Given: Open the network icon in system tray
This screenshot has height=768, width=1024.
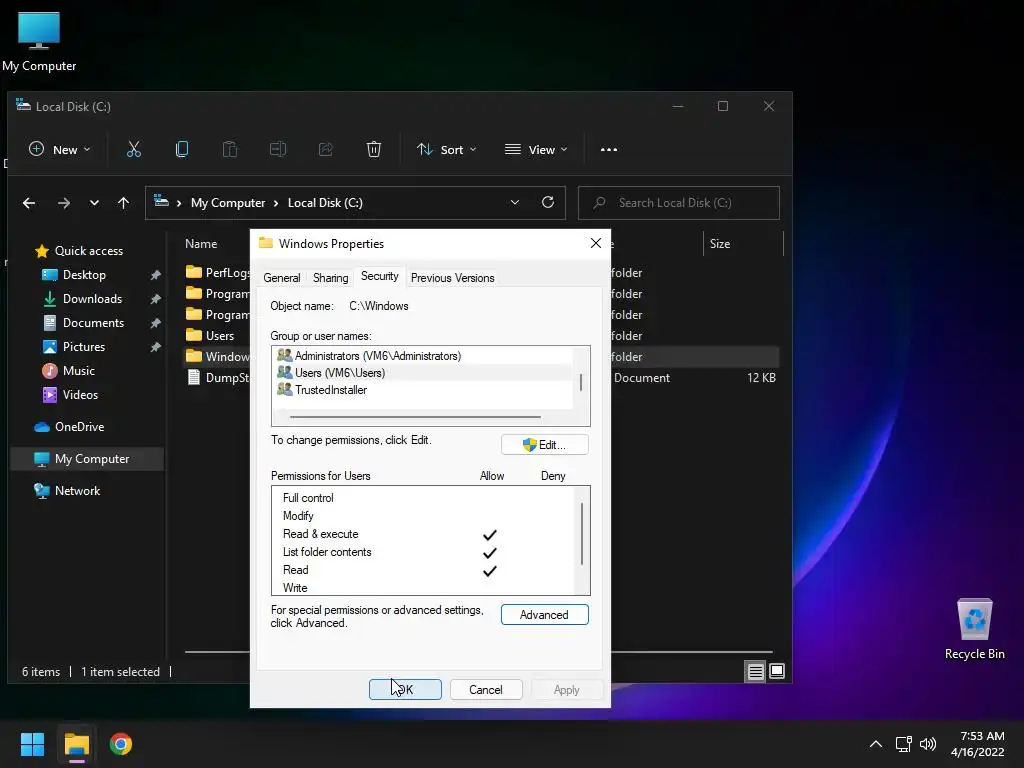Looking at the screenshot, I should 903,744.
